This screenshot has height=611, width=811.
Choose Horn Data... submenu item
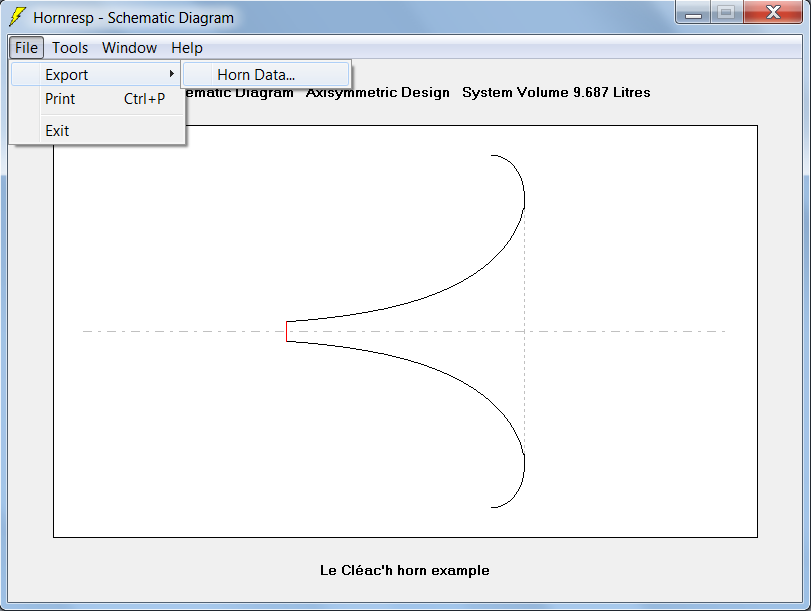[266, 74]
